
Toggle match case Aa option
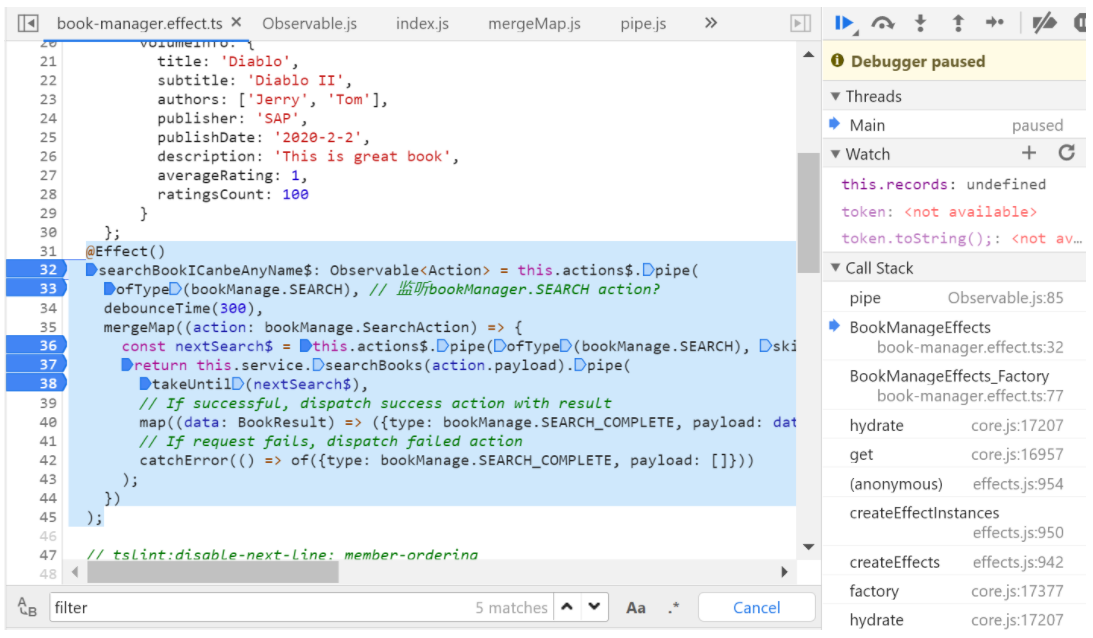pyautogui.click(x=636, y=607)
